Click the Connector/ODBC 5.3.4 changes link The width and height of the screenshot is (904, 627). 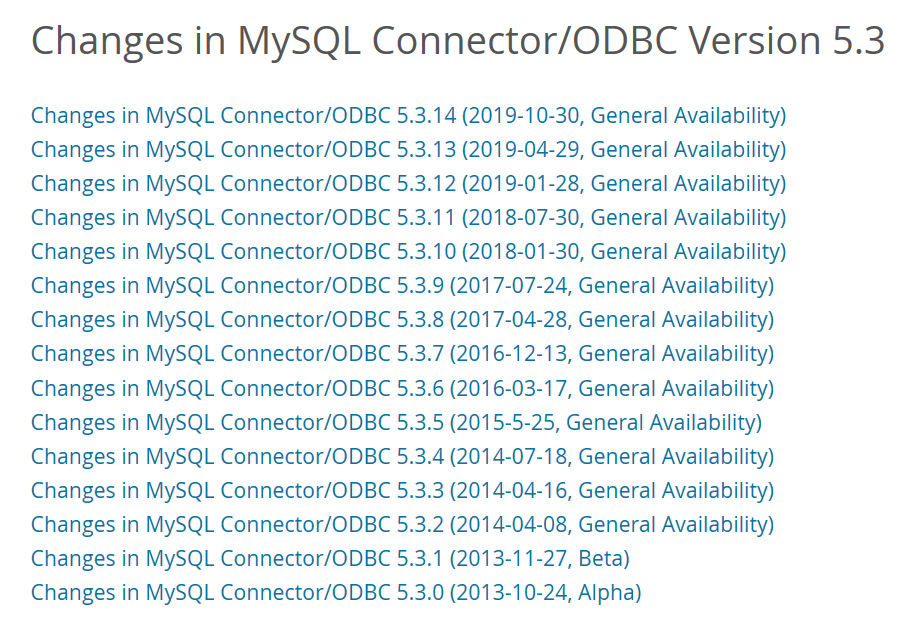coord(402,457)
